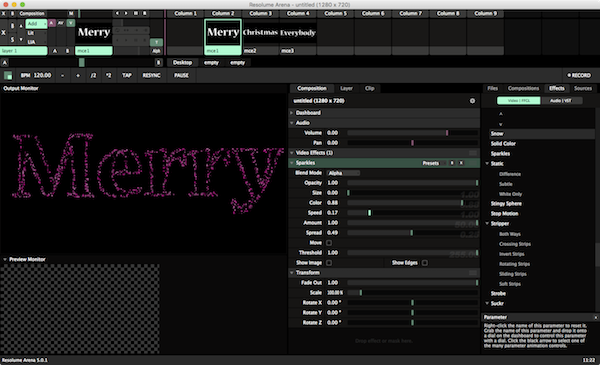
Task: Click the composition master M button
Action: click(x=71, y=13)
